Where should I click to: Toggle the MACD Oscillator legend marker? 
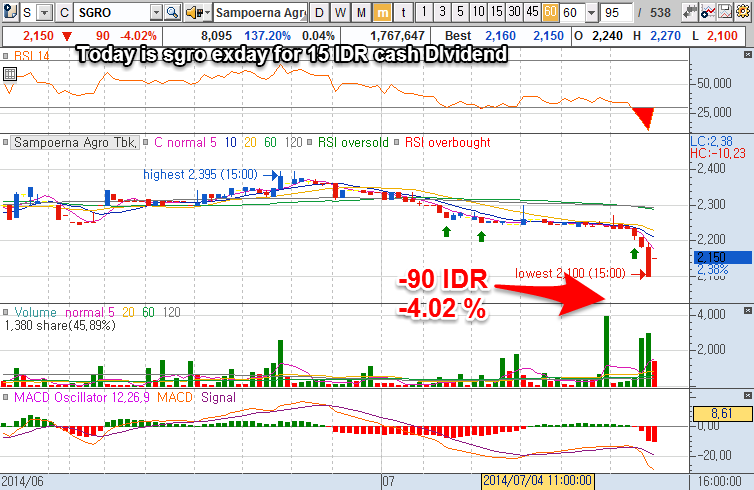click(6, 397)
